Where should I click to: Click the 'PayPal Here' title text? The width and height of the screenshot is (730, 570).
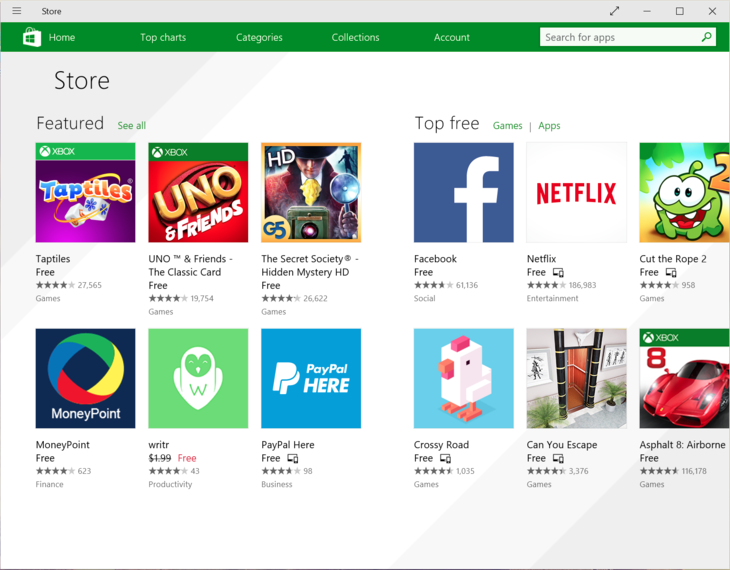[x=288, y=445]
